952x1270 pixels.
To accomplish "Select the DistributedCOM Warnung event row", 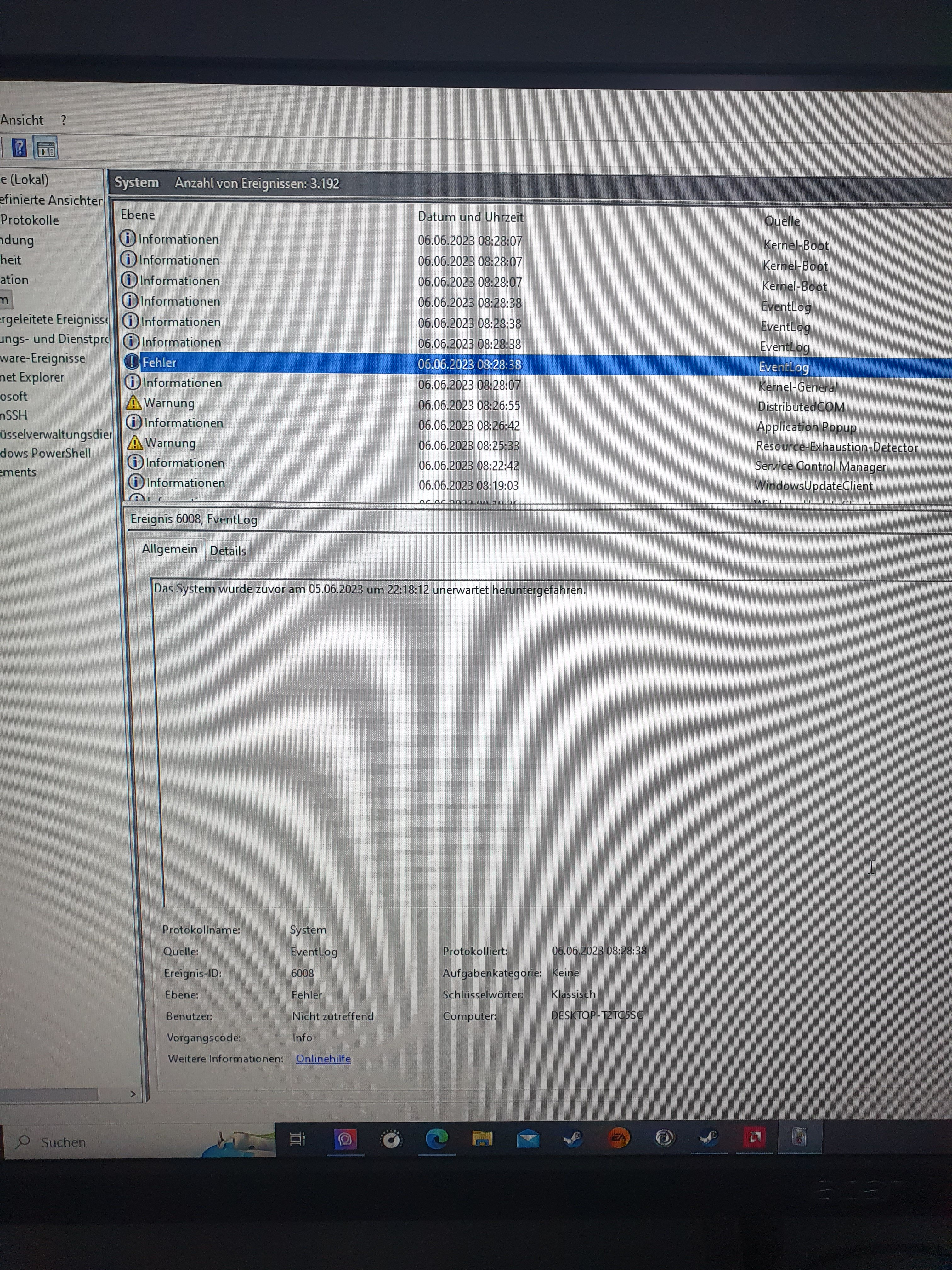I will pos(469,405).
